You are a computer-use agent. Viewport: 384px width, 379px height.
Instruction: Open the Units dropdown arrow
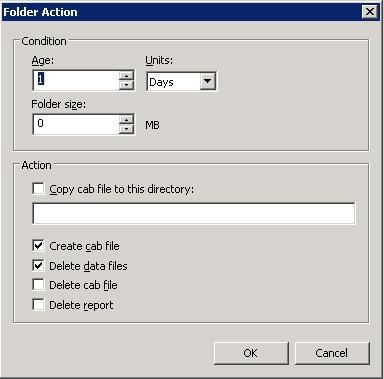coord(208,81)
